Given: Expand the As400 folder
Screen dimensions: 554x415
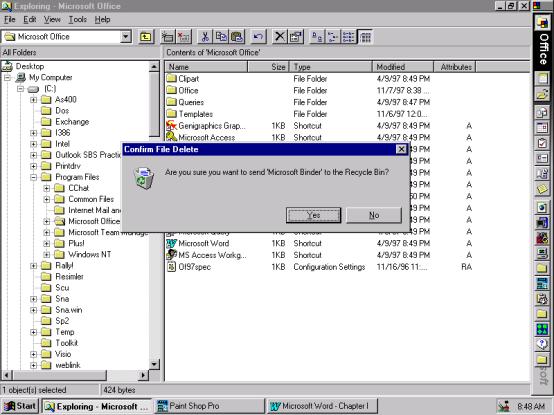Looking at the screenshot, I should (34, 100).
